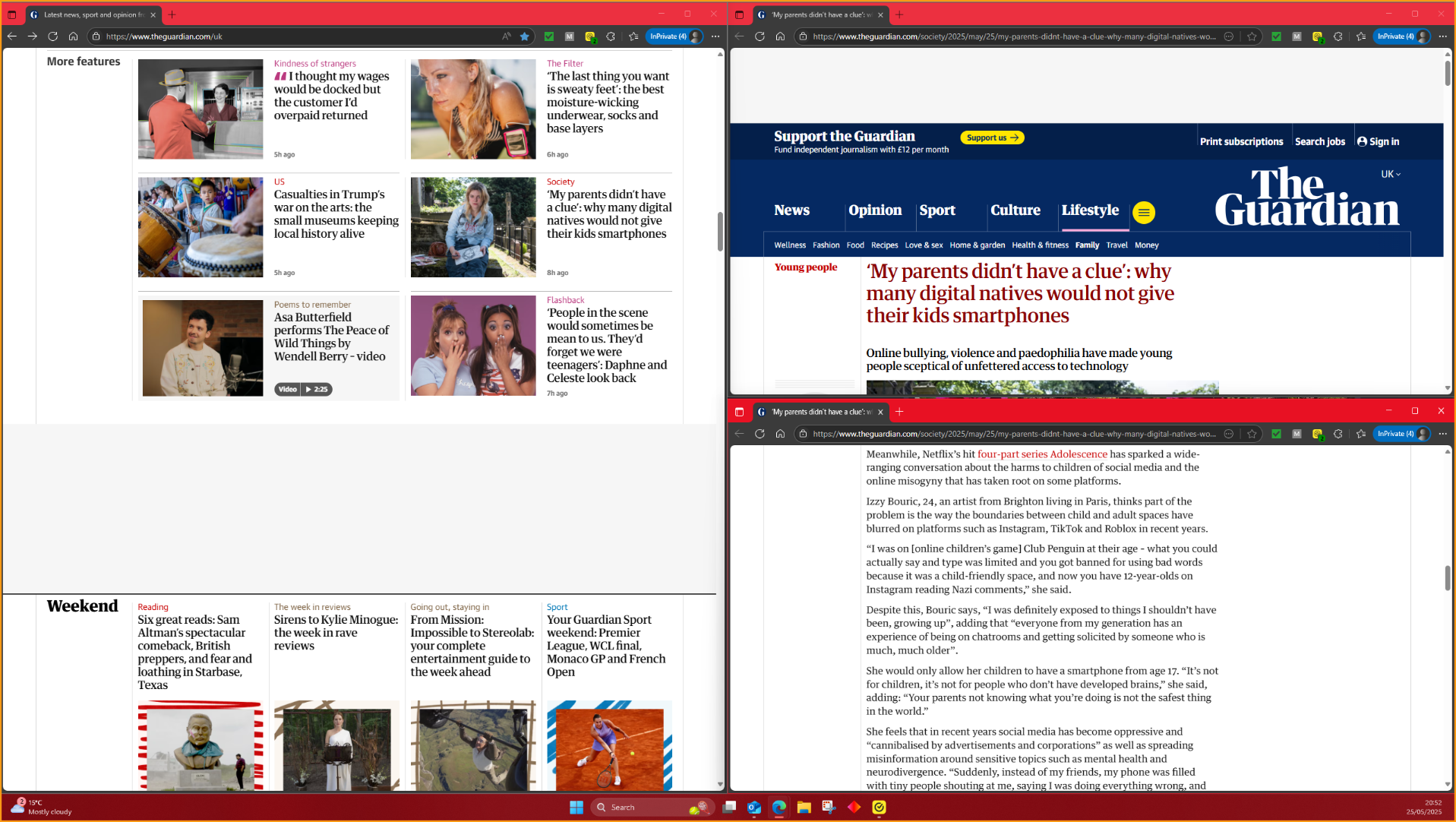Open Settings and more in the top-right window
The height and width of the screenshot is (822, 1456).
[1443, 36]
